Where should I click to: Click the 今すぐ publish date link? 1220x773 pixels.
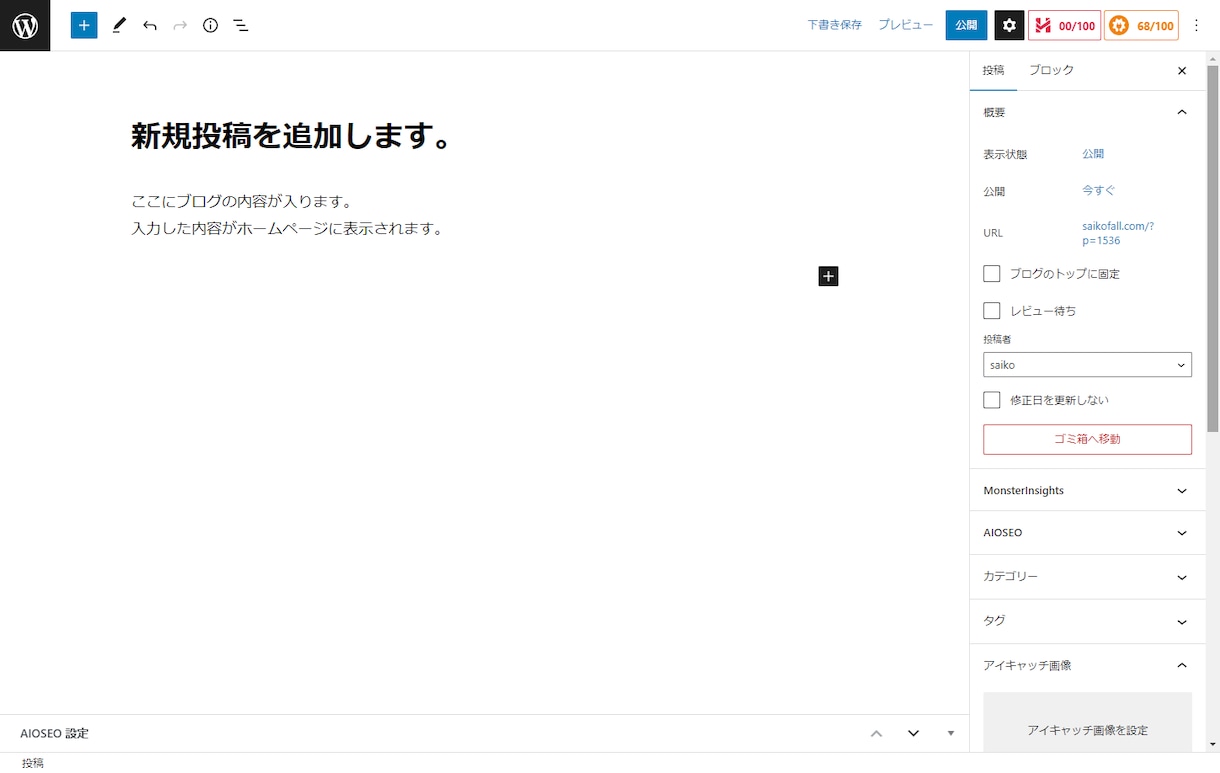(x=1098, y=190)
